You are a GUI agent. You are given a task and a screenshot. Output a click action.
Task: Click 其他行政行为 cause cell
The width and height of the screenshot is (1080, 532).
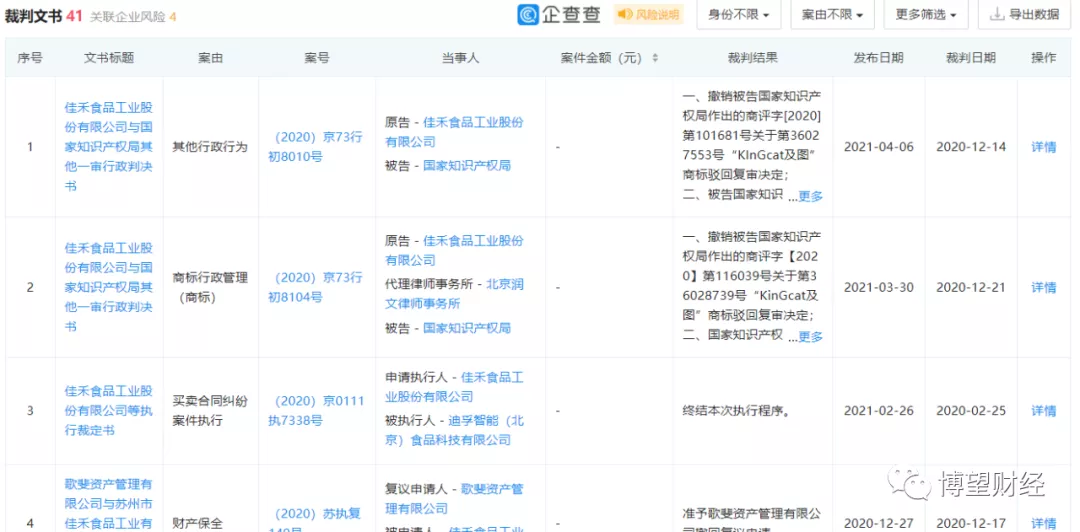210,147
